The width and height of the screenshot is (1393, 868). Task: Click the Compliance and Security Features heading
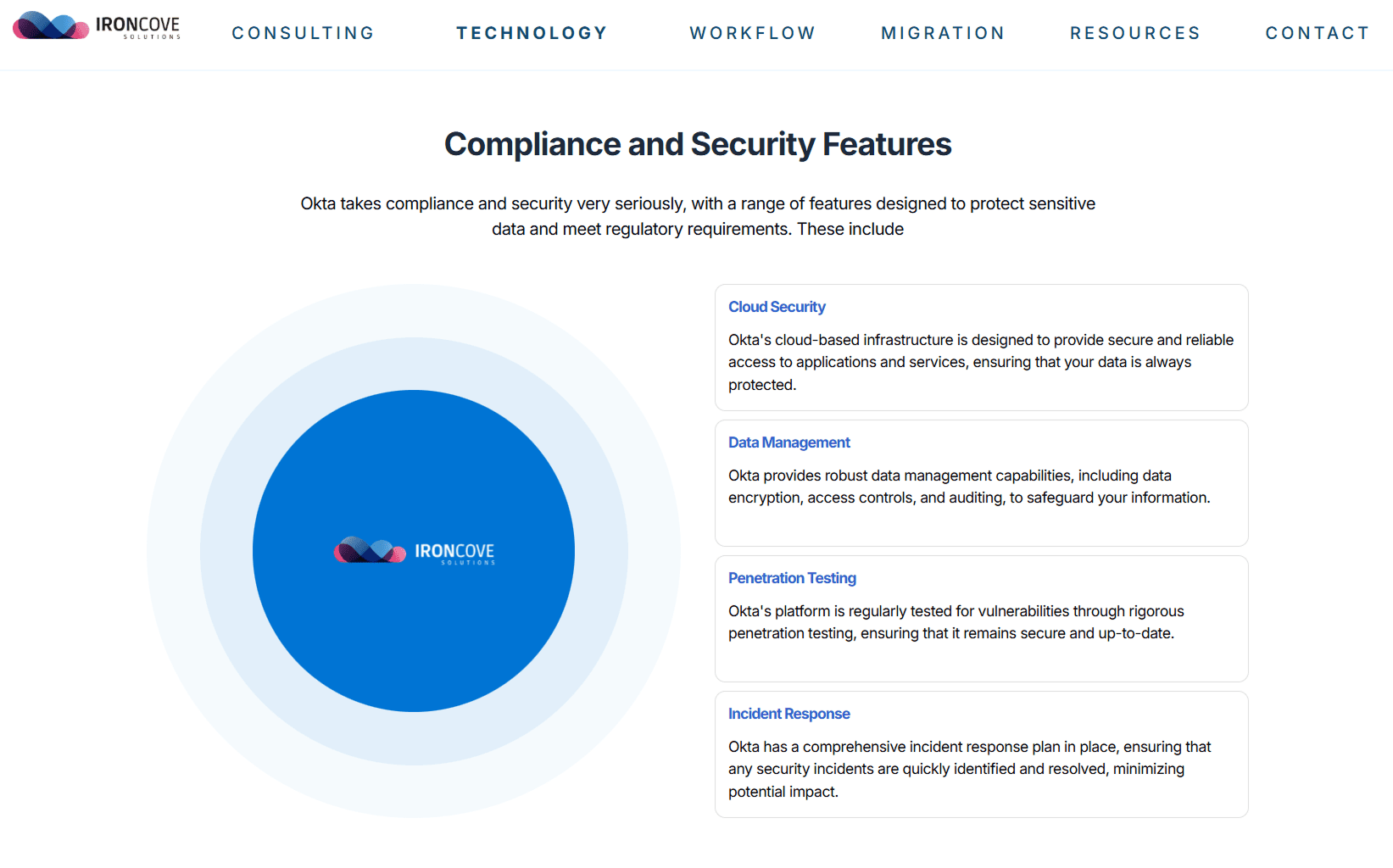(x=698, y=144)
